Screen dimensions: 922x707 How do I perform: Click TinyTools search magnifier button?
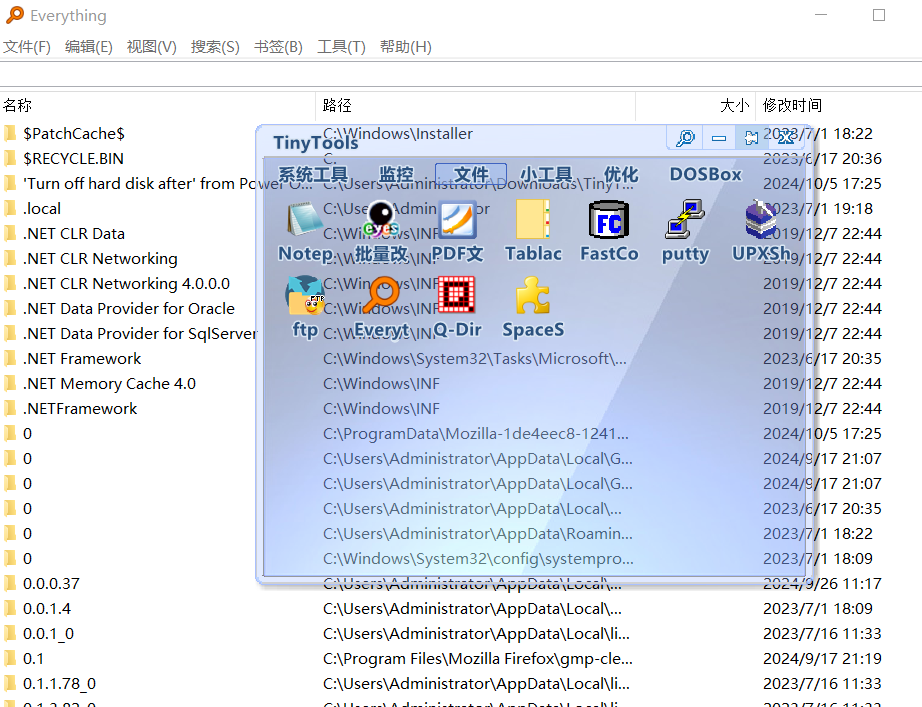685,138
